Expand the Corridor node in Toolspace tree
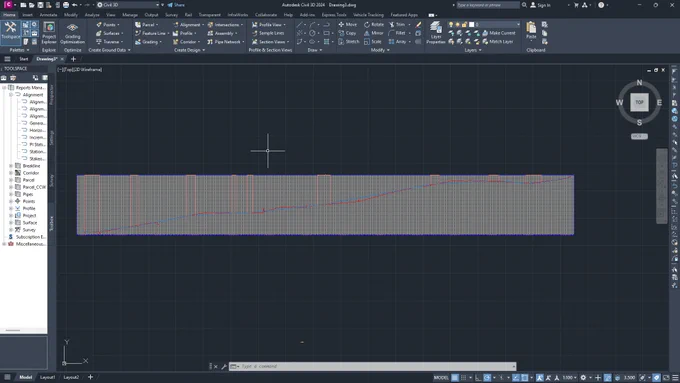The image size is (680, 383). pos(11,173)
